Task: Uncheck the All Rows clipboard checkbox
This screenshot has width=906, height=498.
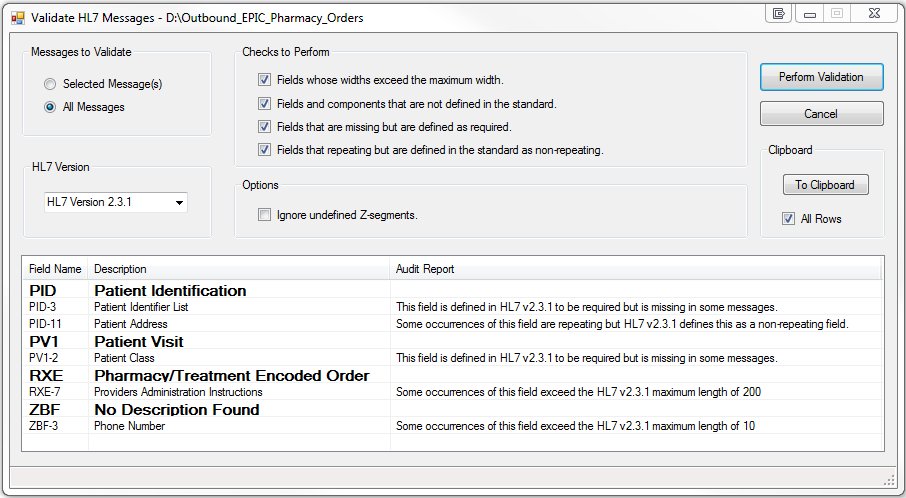Action: coord(788,218)
